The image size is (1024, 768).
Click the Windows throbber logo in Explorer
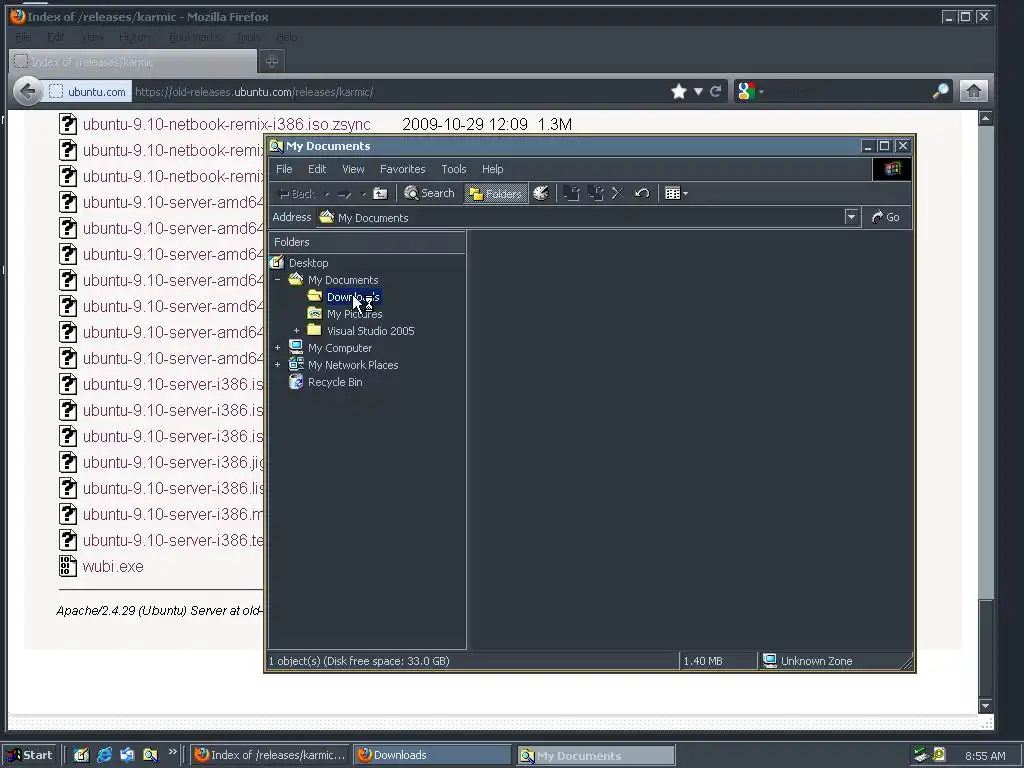pyautogui.click(x=892, y=169)
